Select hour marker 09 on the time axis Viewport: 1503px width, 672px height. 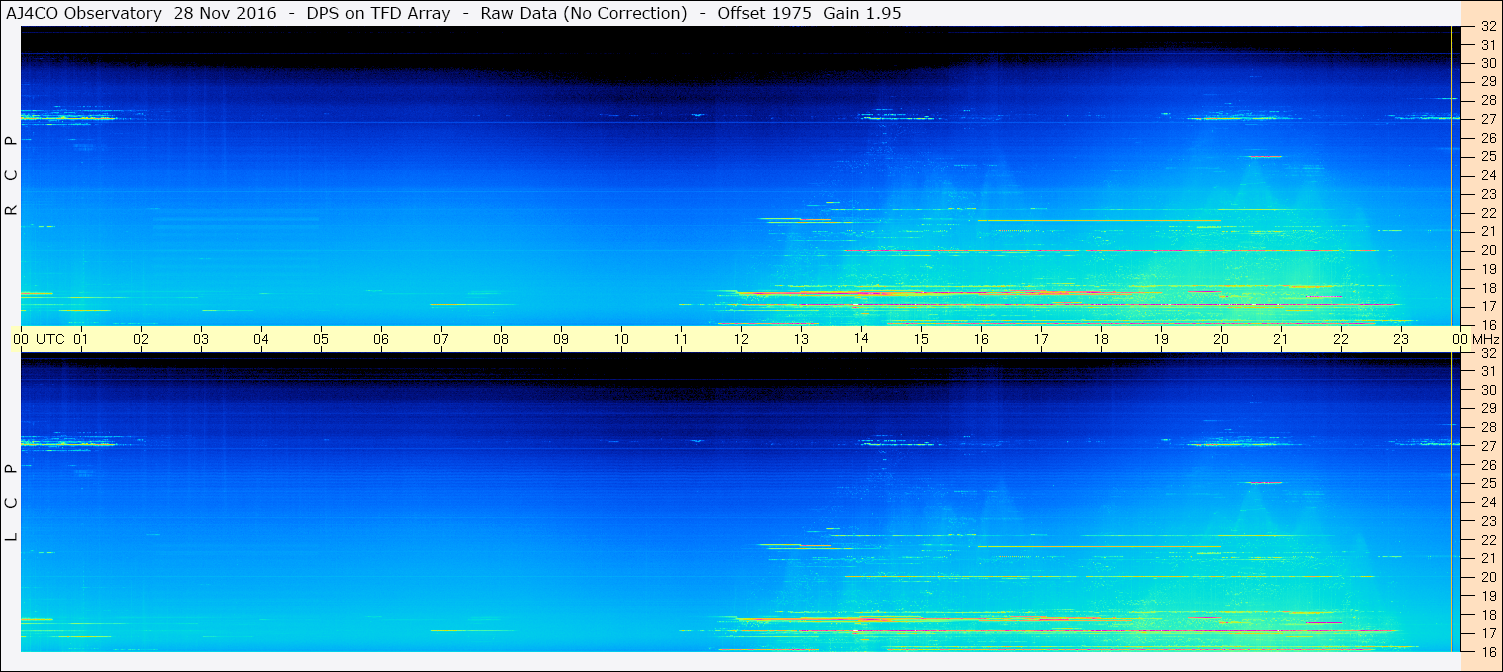click(x=561, y=339)
